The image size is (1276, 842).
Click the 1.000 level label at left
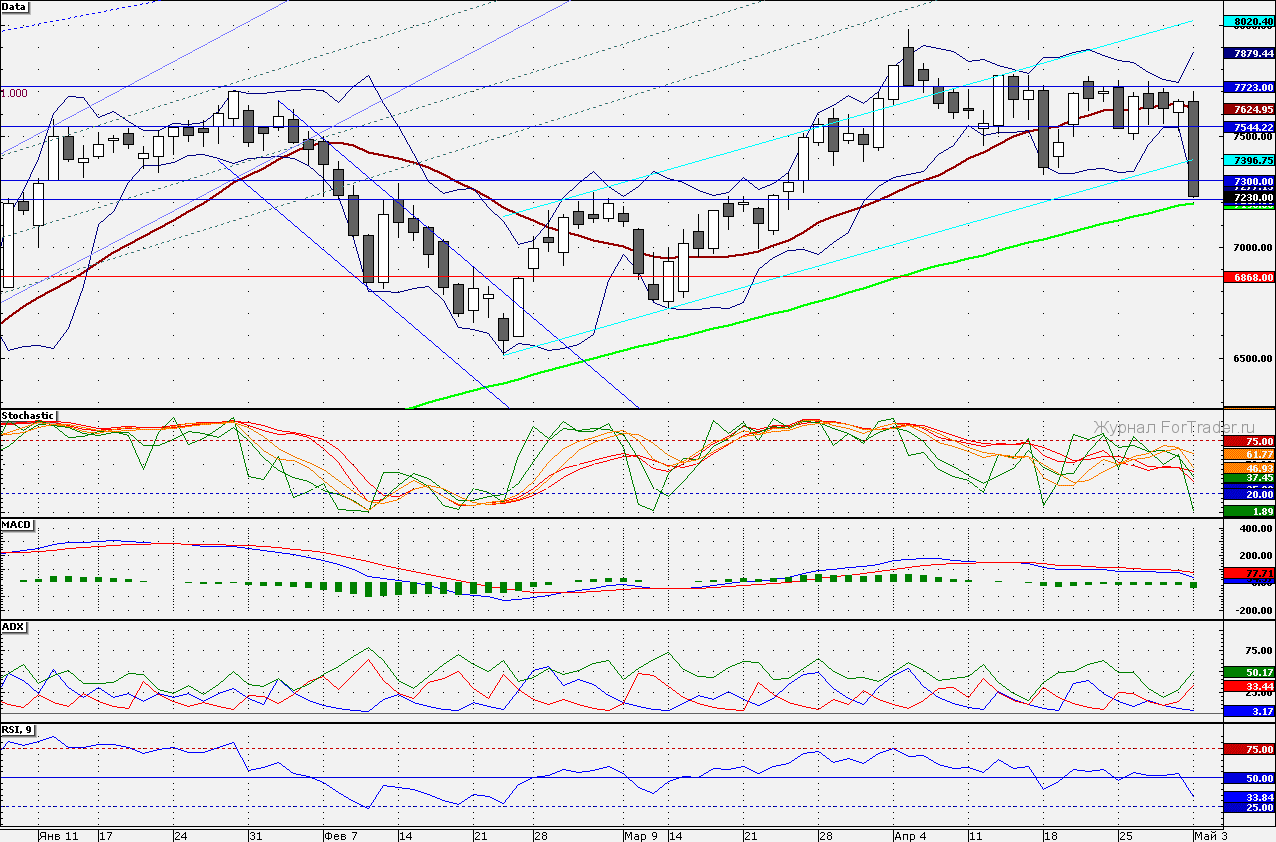tap(14, 93)
